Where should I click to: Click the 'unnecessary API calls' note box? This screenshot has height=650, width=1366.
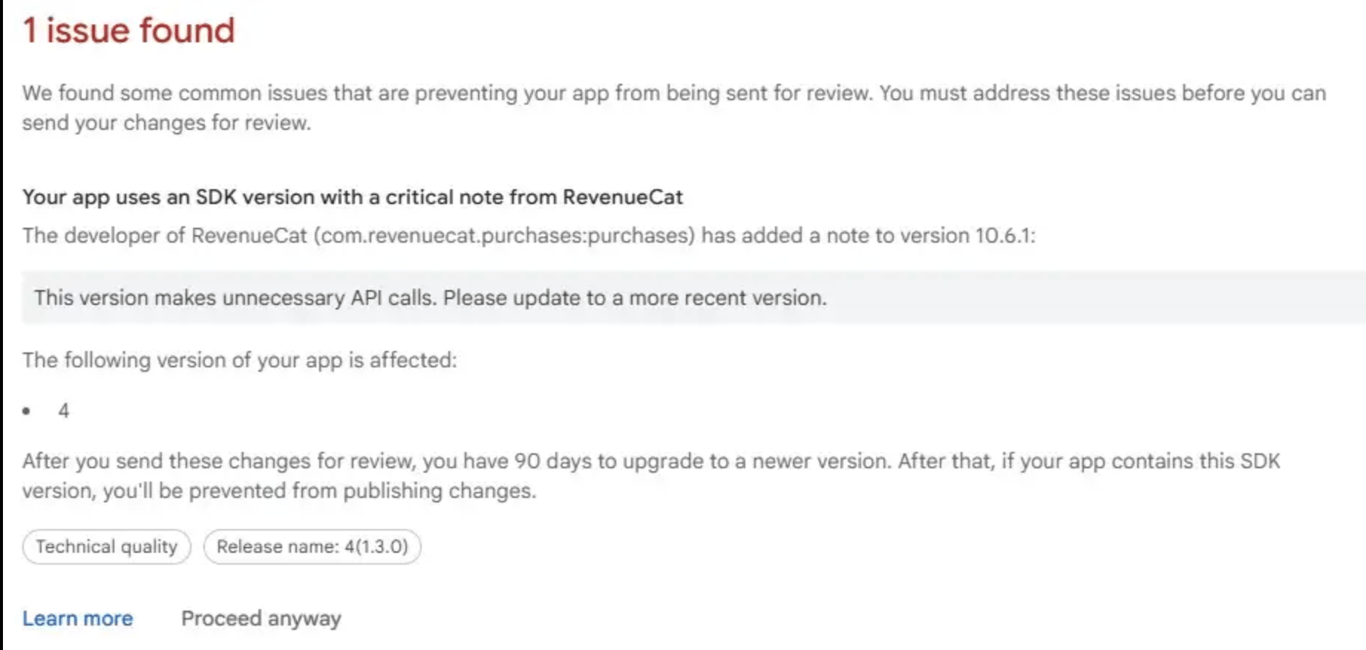pyautogui.click(x=694, y=297)
